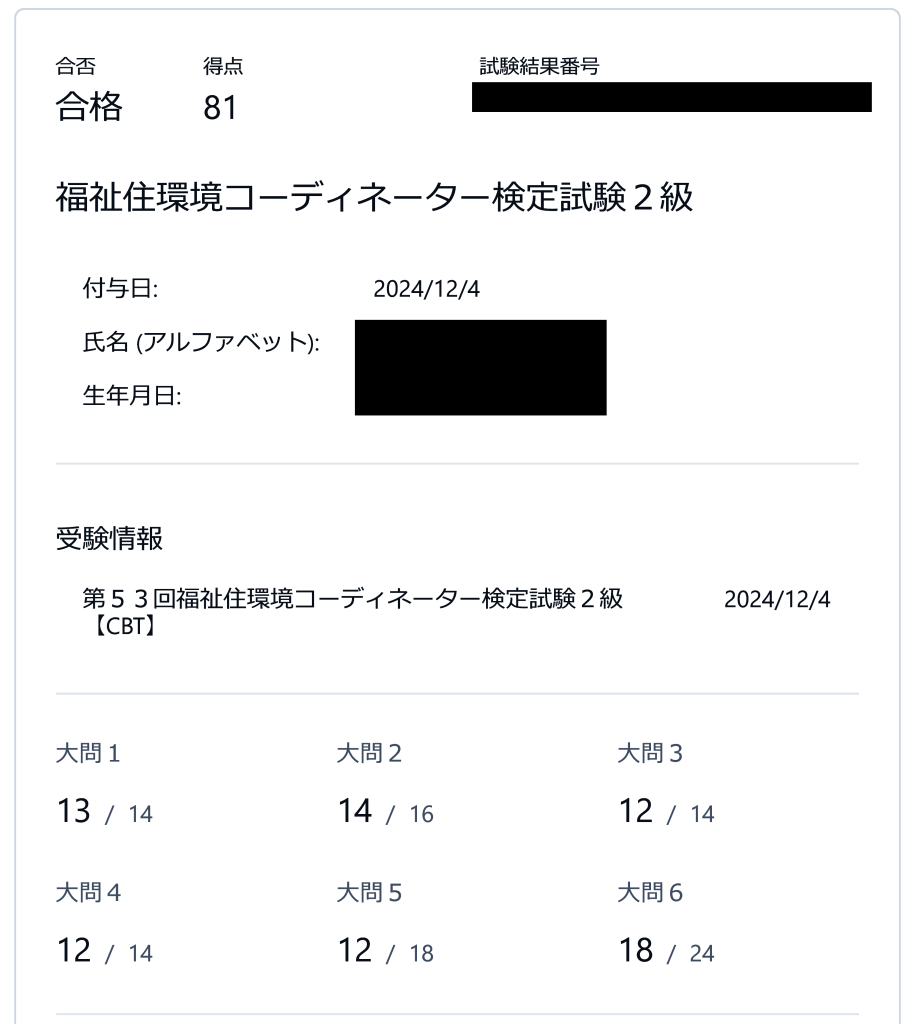Click the exam date in 受験情報 row
This screenshot has width=910, height=1024.
click(777, 599)
